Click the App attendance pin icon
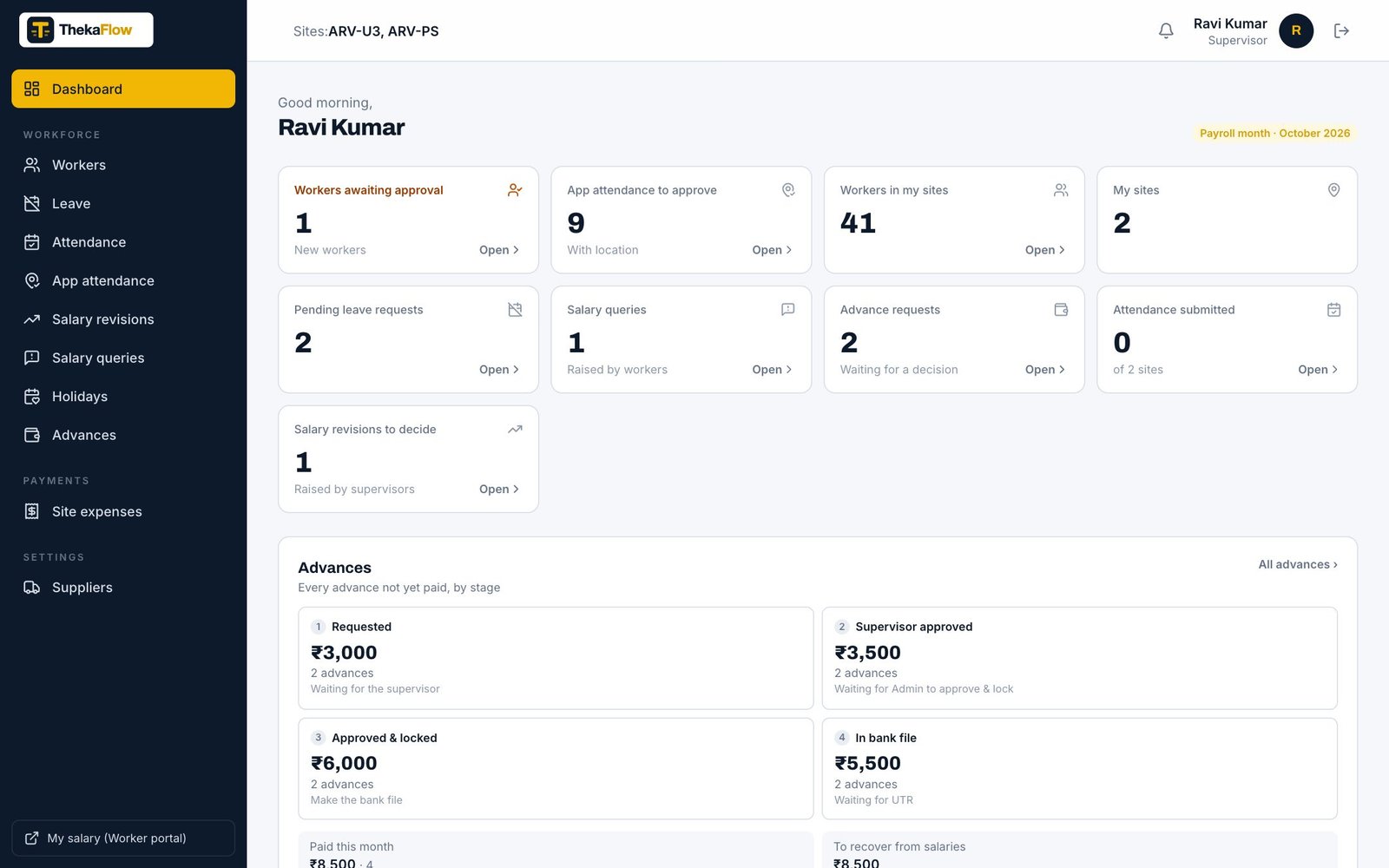Viewport: 1389px width, 868px height. 32,280
